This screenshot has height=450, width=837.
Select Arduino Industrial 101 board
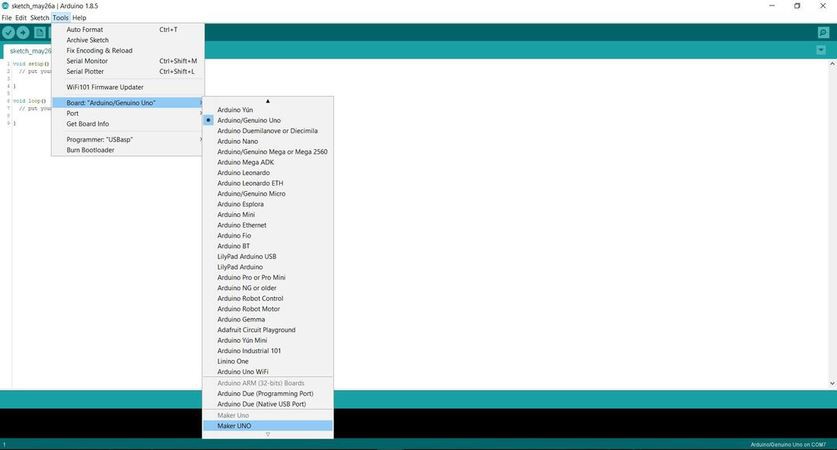(267, 351)
